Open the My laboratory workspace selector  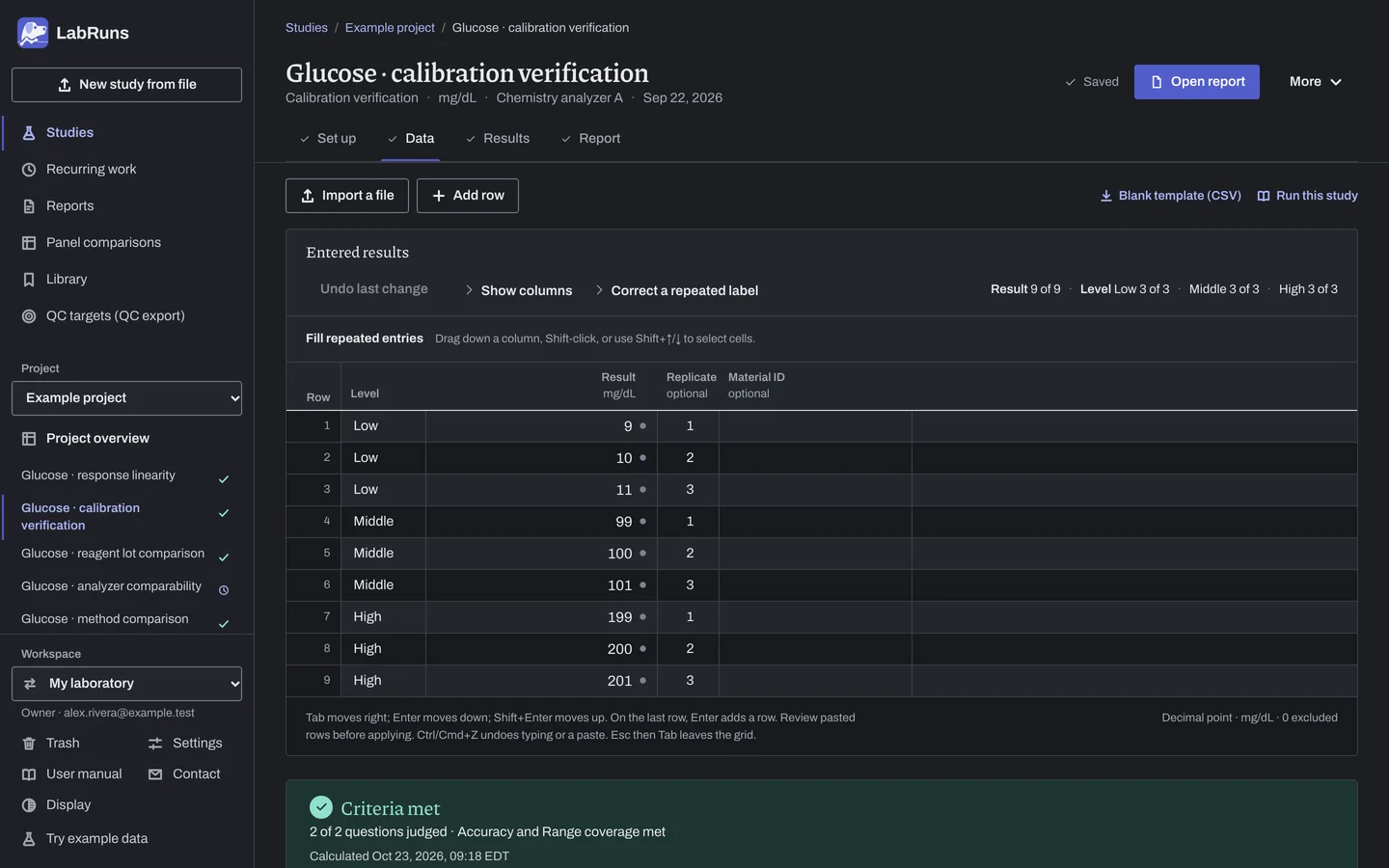[x=126, y=684]
